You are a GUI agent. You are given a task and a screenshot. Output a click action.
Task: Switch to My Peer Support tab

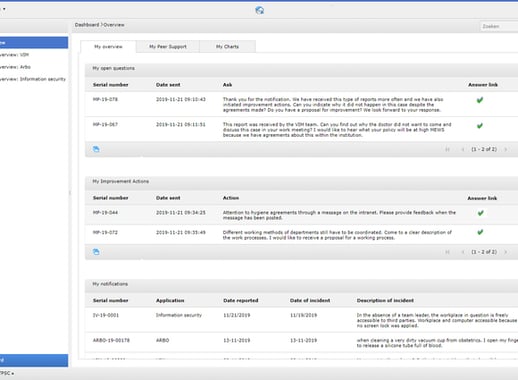pos(168,47)
